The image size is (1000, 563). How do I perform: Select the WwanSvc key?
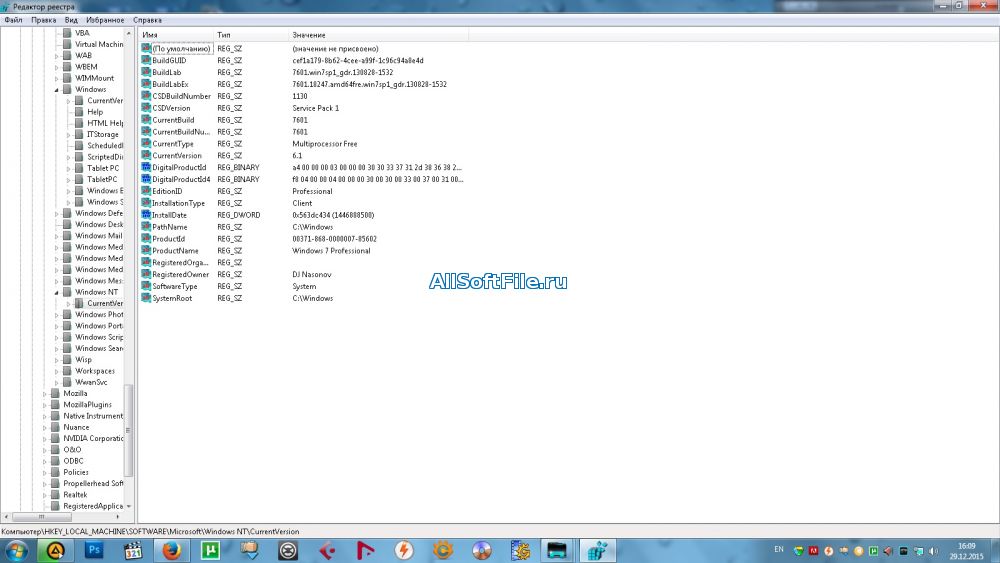91,383
